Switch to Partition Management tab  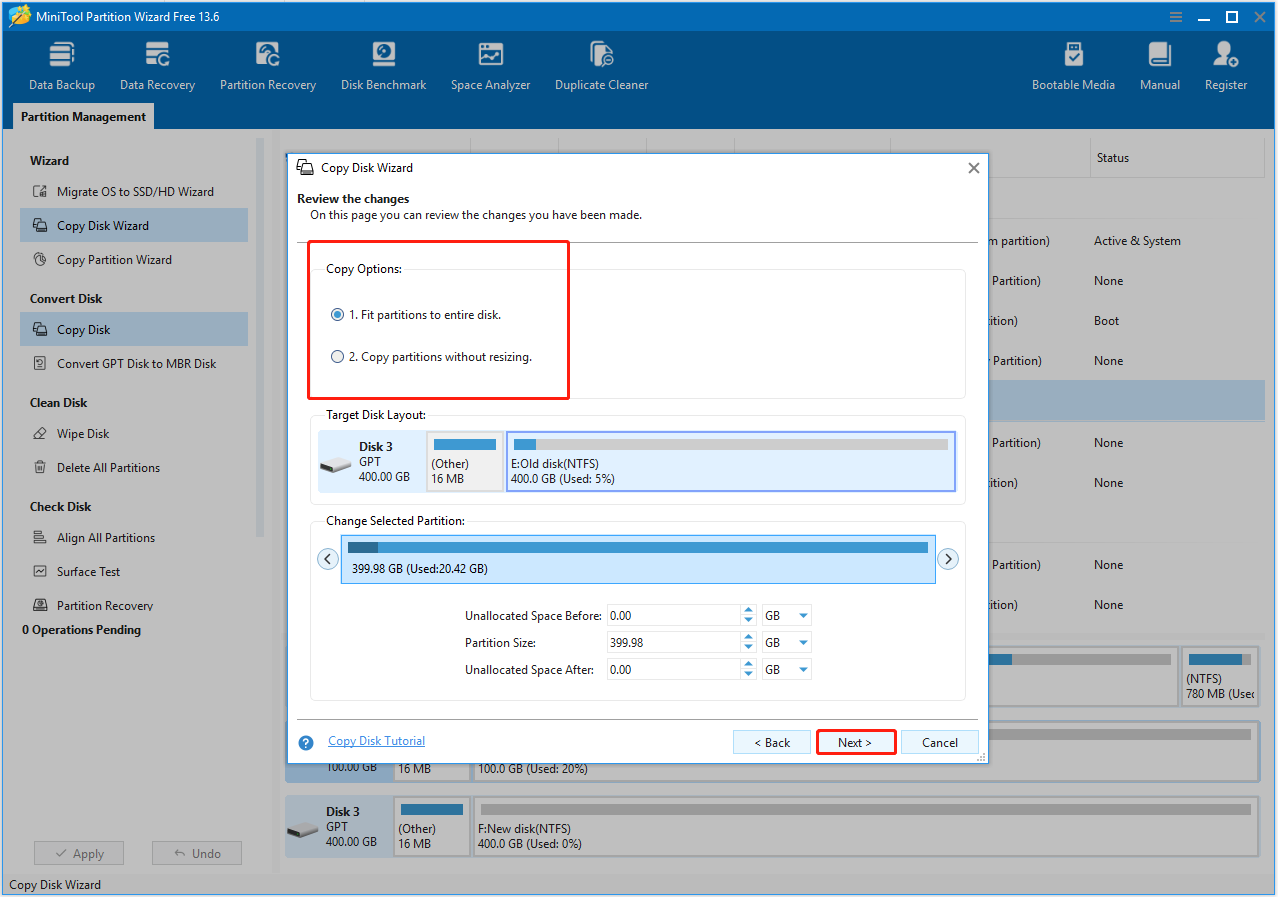click(x=84, y=117)
